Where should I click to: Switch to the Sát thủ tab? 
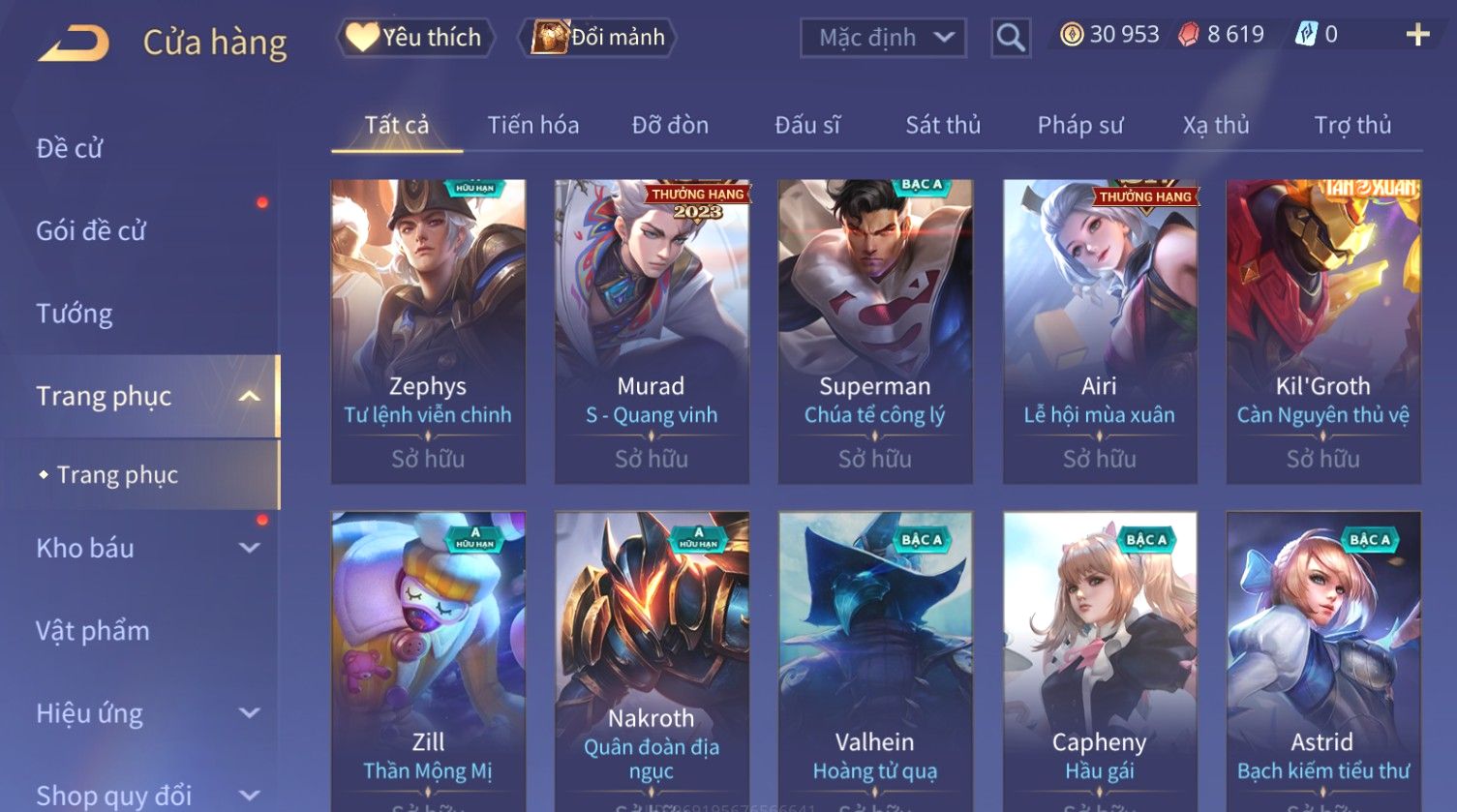point(943,125)
